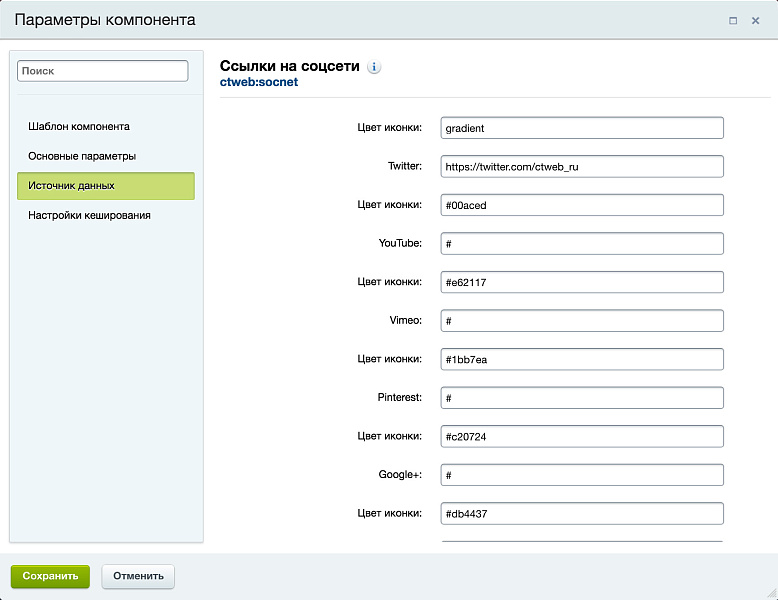Click the info icon beside Ссылки на соцсети
This screenshot has height=600, width=778.
374,67
